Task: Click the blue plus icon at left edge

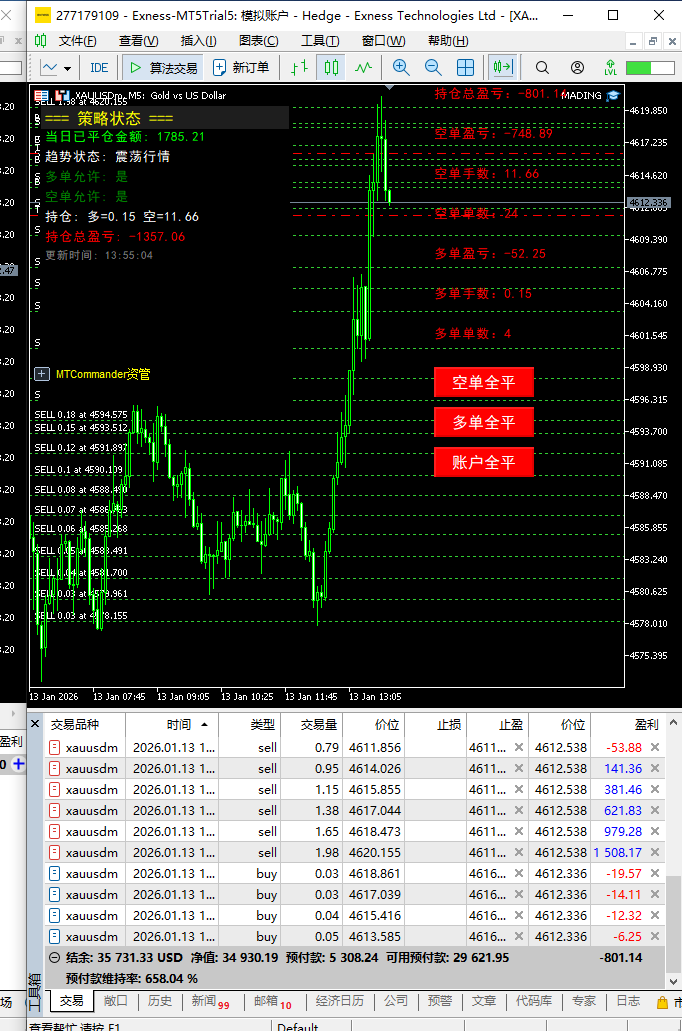Action: point(18,763)
